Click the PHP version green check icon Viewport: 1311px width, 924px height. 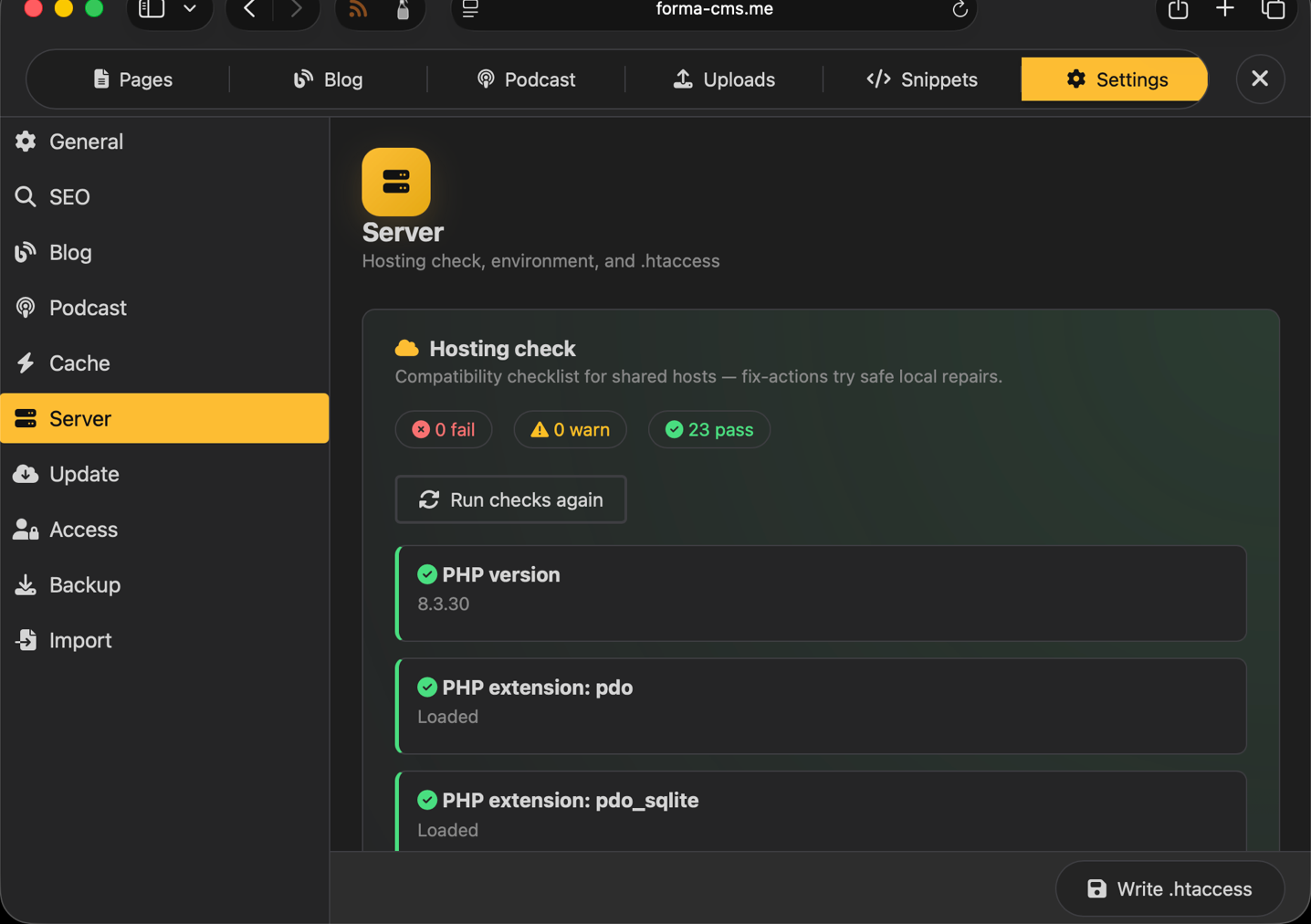(x=427, y=574)
